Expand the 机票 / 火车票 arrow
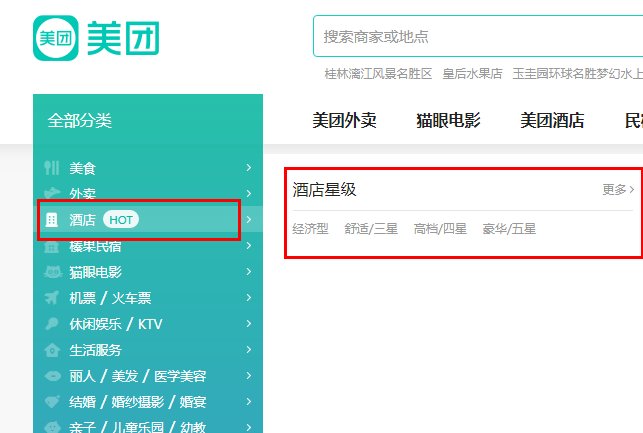643x433 pixels. (x=249, y=298)
